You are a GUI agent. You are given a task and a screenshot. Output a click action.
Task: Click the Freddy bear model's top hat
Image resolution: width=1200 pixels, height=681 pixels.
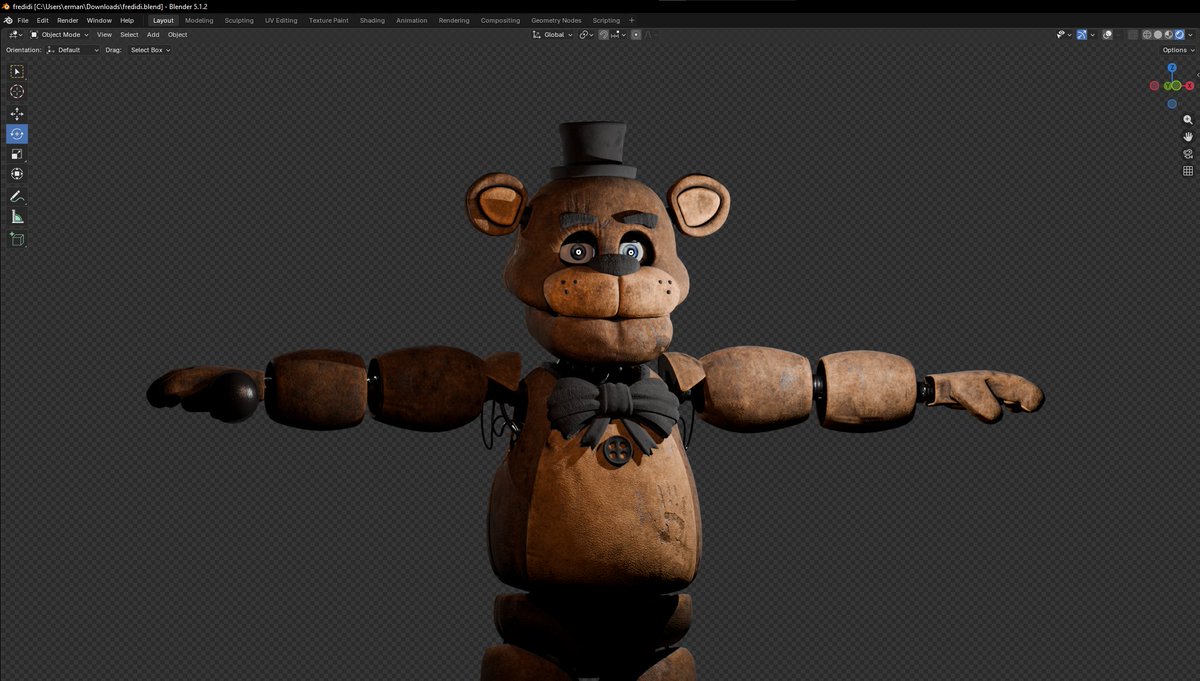click(593, 150)
